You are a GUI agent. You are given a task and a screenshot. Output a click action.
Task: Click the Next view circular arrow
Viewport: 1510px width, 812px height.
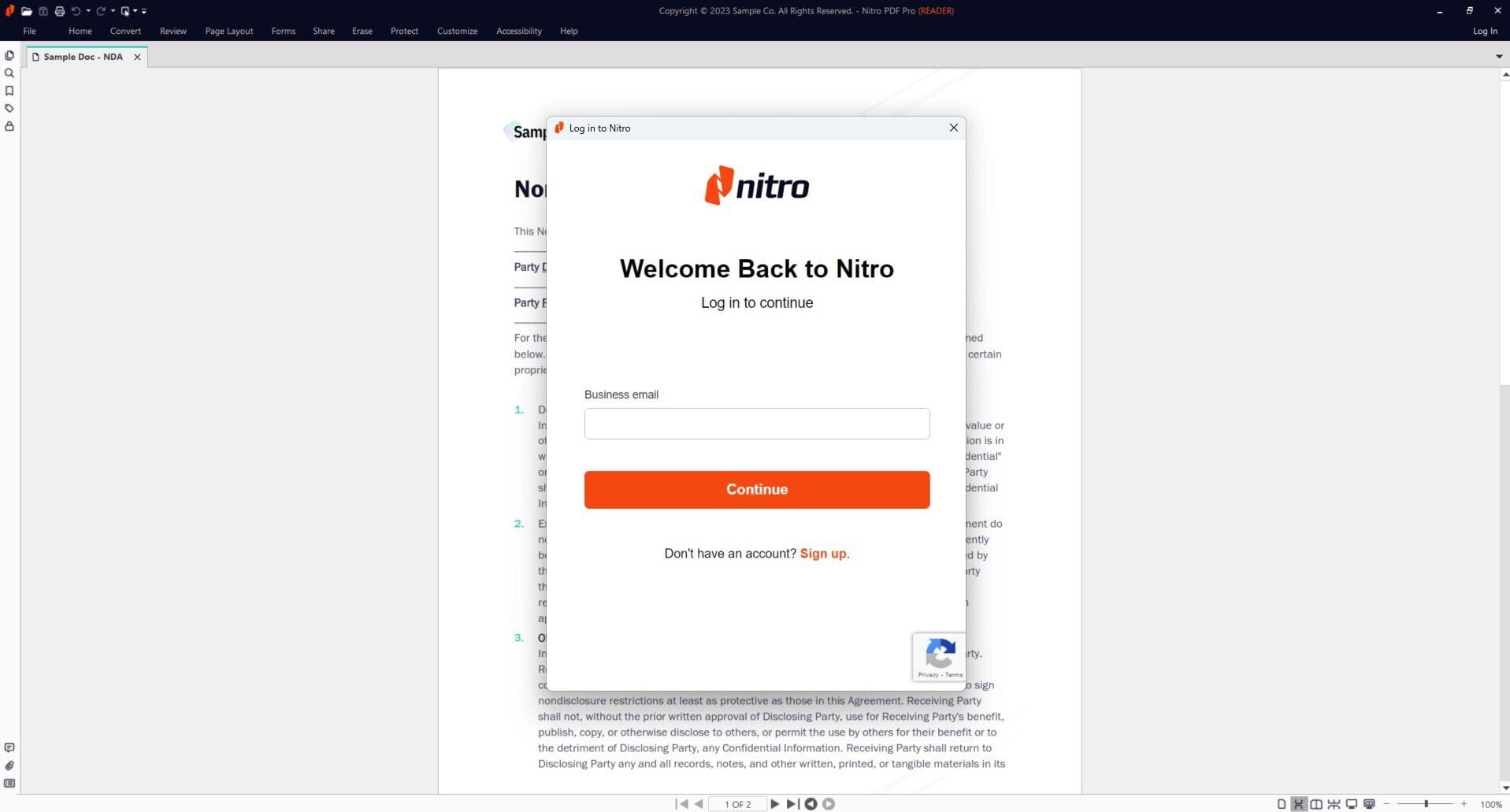point(829,804)
